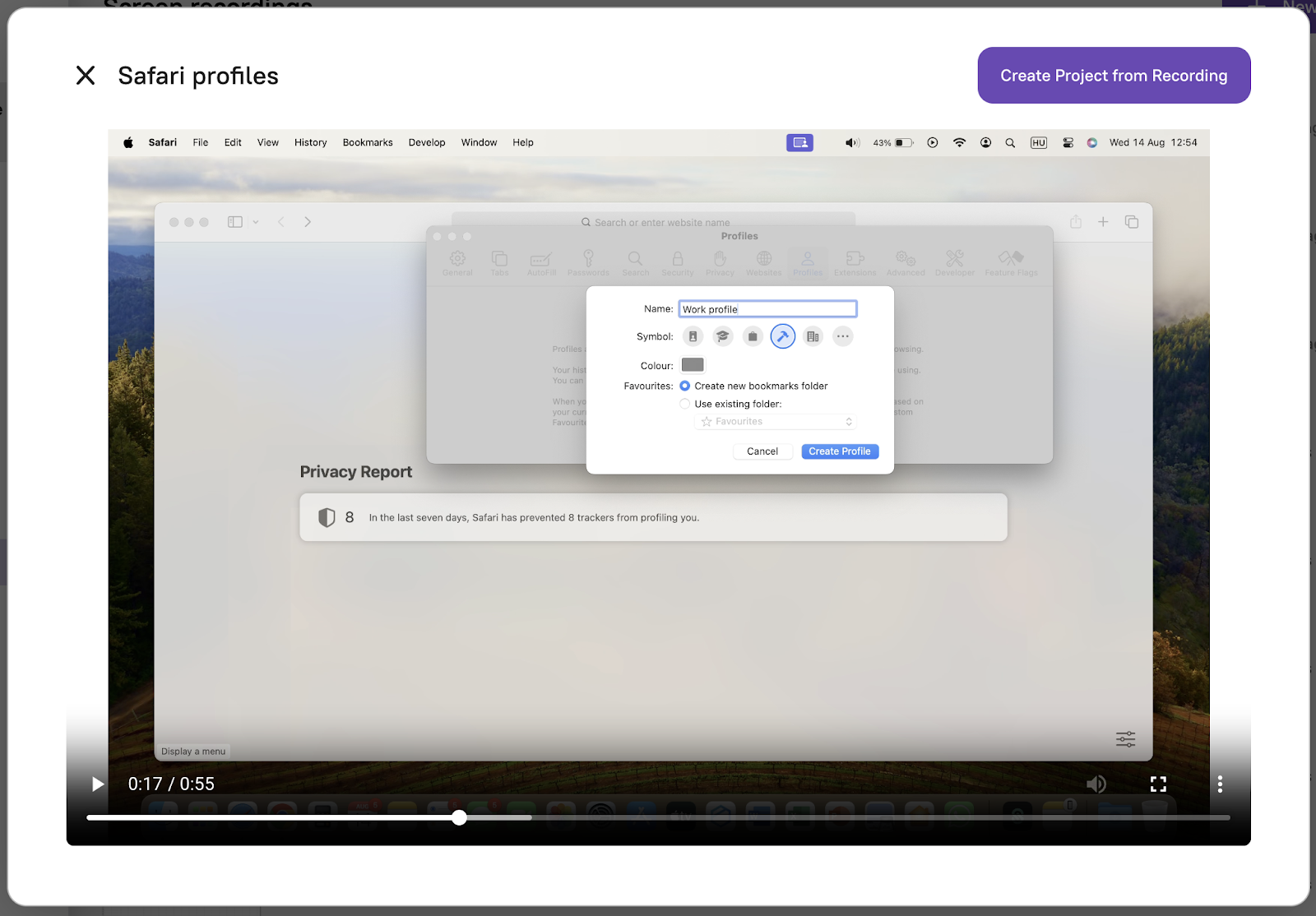Choose the graduation cap profile symbol
1316x916 pixels.
pyautogui.click(x=722, y=336)
